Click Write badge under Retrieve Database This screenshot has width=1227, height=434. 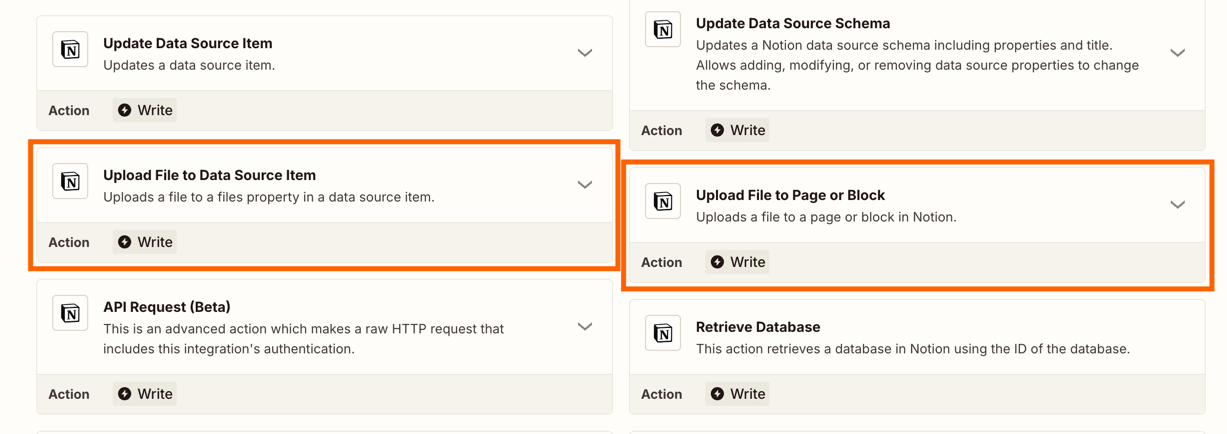click(737, 394)
